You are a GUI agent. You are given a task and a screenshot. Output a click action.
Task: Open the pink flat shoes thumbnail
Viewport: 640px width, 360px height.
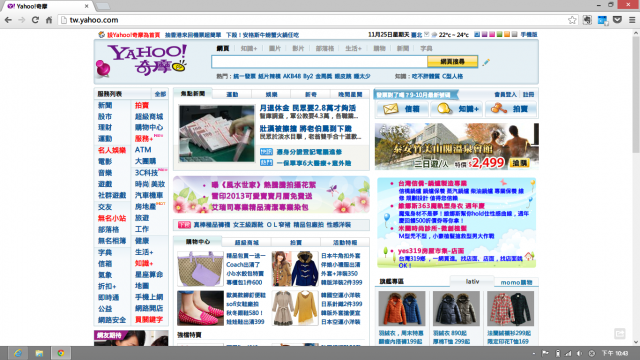coord(200,308)
